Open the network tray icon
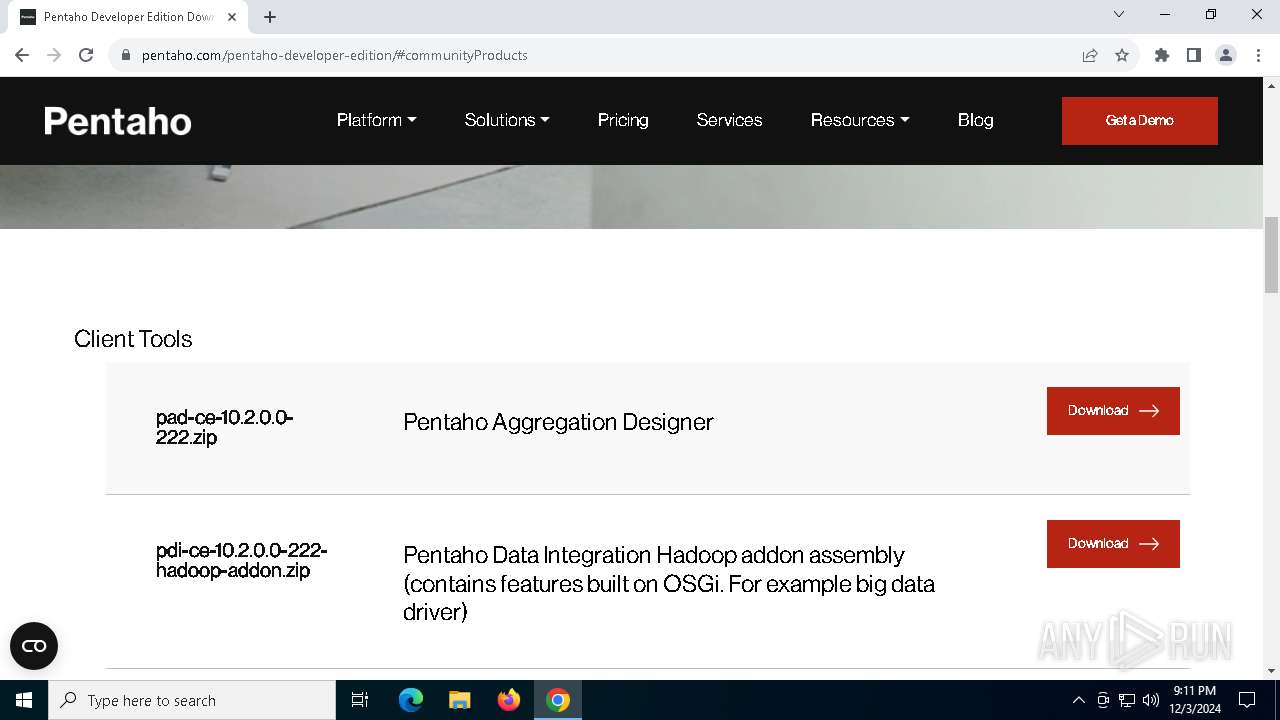 pyautogui.click(x=1127, y=700)
